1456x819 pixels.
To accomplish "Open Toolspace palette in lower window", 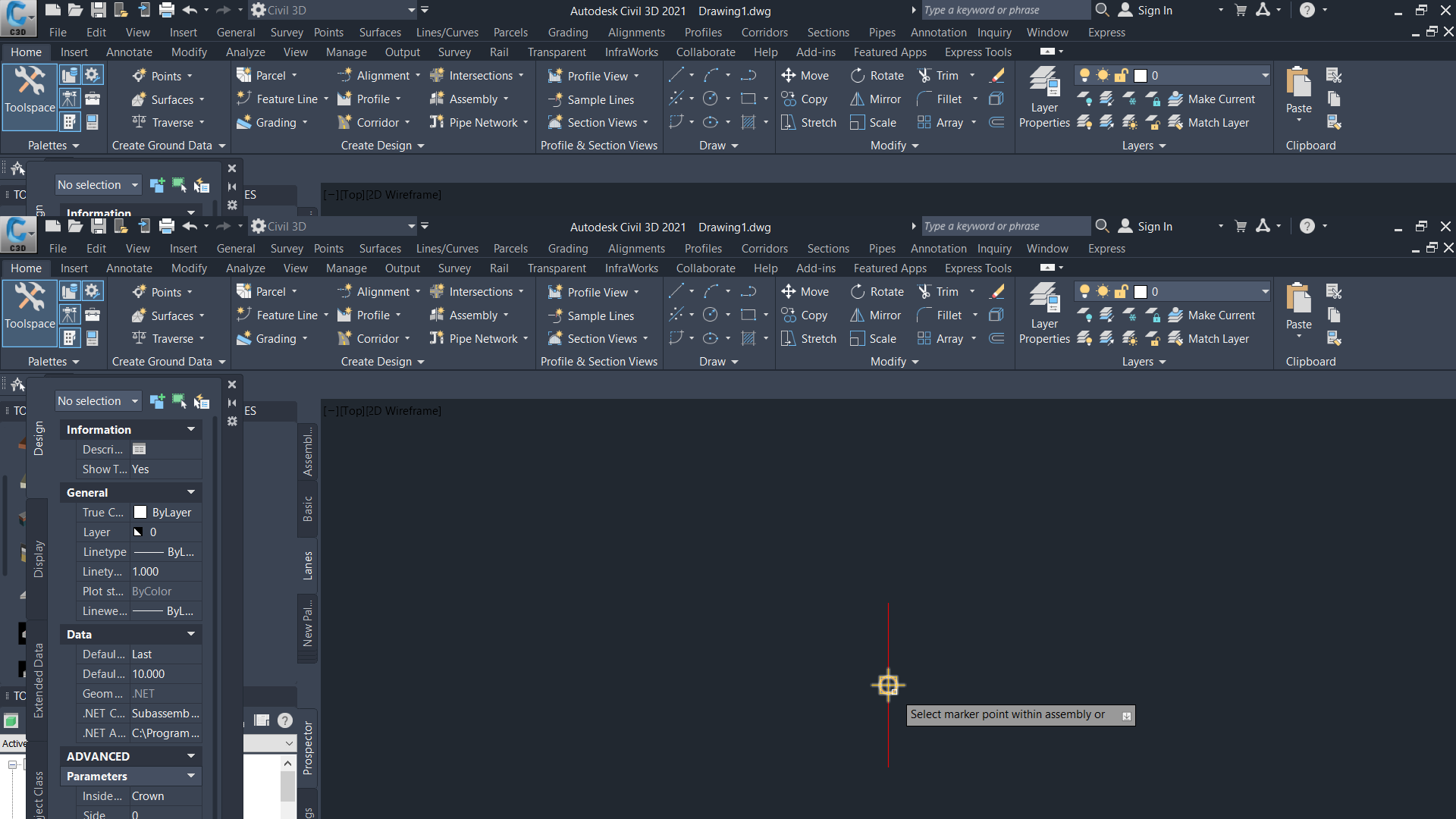I will [30, 312].
